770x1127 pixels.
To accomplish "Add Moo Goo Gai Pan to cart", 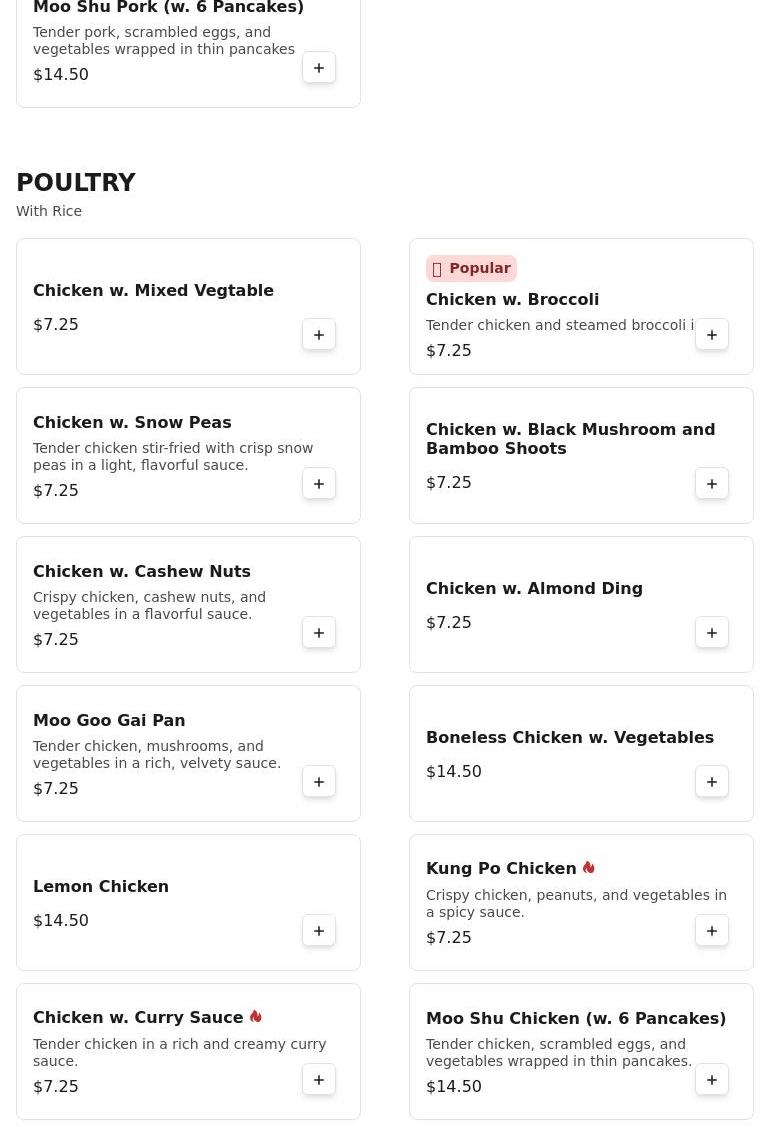I will tap(319, 782).
